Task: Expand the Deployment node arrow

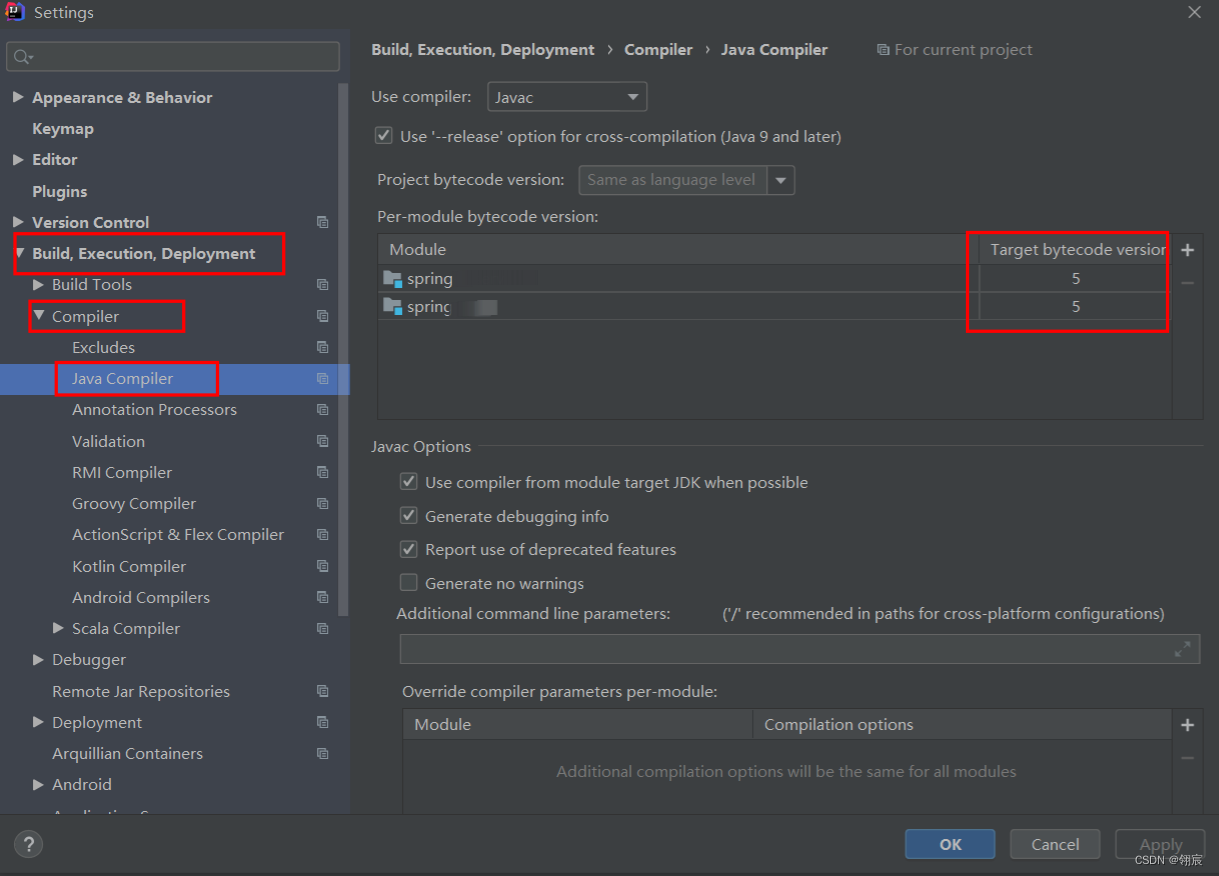Action: (x=38, y=722)
